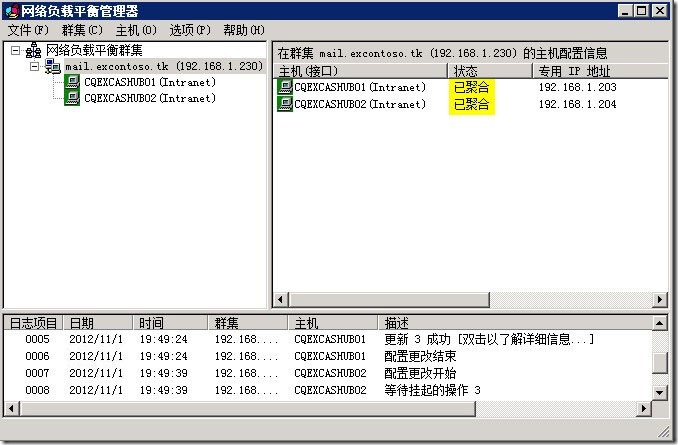This screenshot has width=678, height=445.
Task: Open the 群集(C) menu
Action: pyautogui.click(x=82, y=30)
